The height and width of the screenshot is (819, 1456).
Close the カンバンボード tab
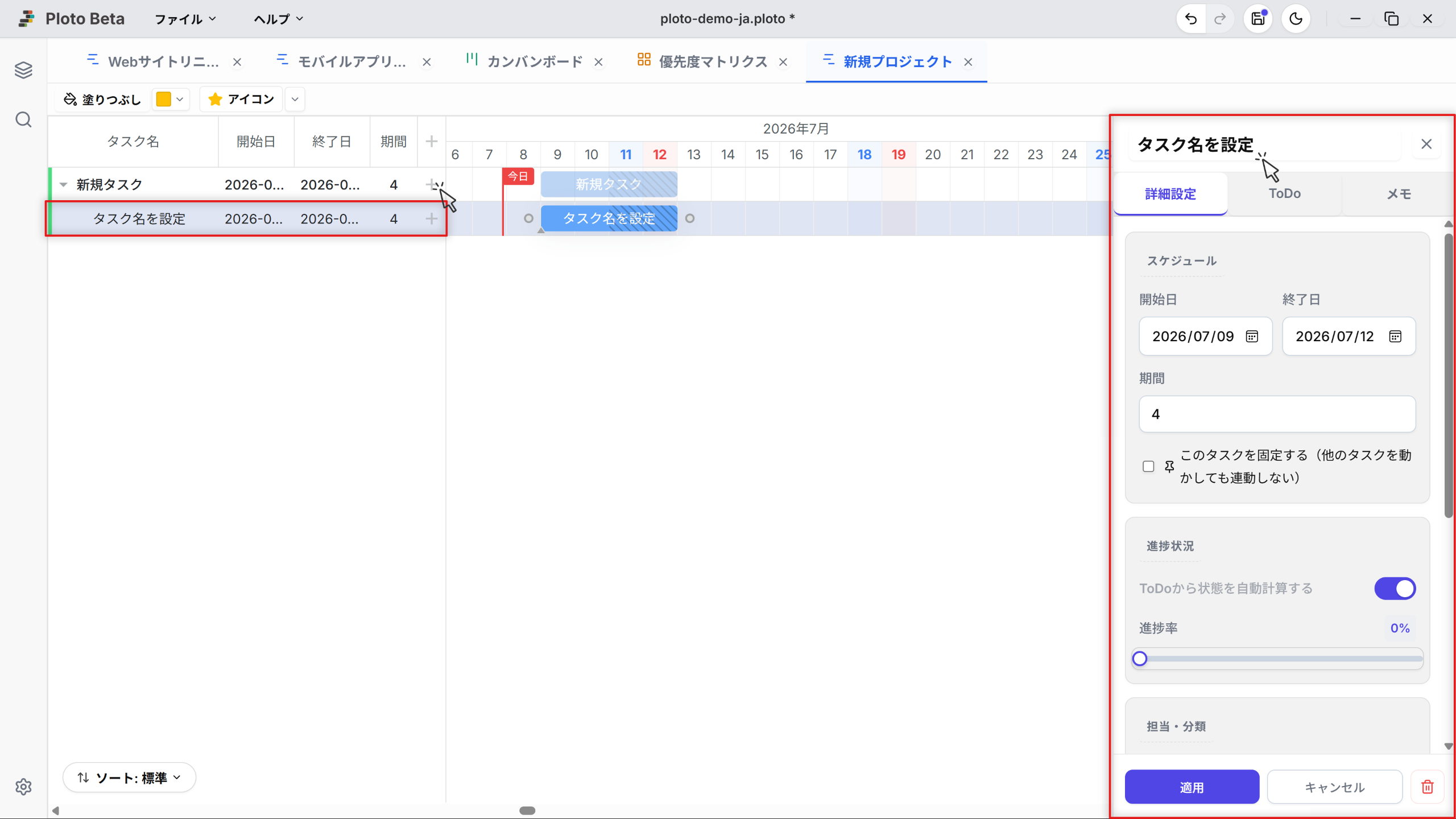(598, 62)
